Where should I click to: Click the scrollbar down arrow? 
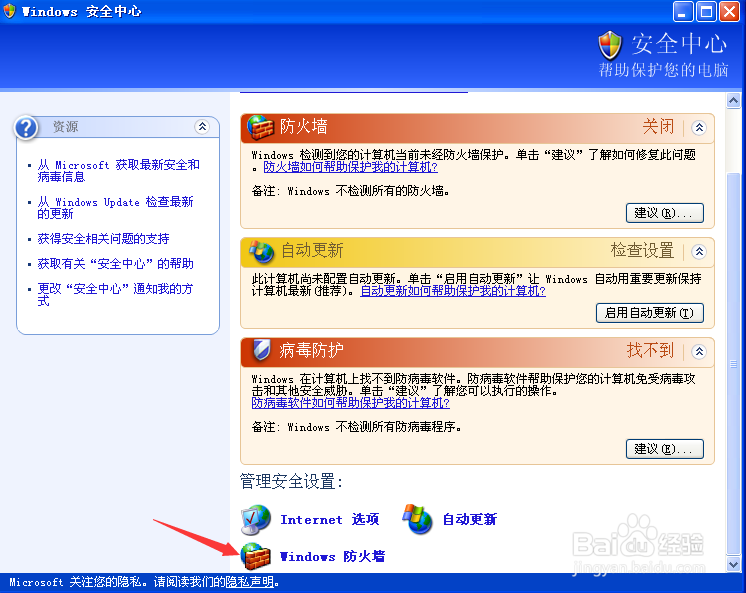(733, 564)
